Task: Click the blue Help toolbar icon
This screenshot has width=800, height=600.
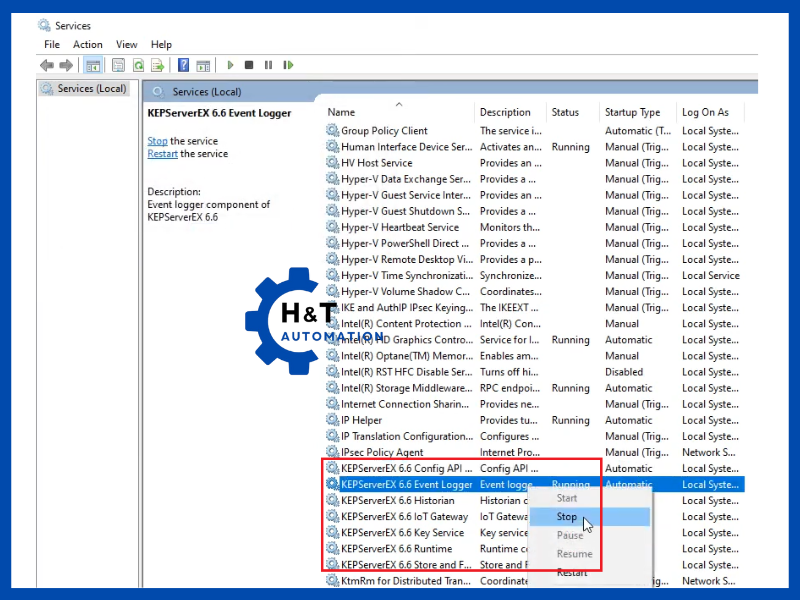Action: [183, 65]
